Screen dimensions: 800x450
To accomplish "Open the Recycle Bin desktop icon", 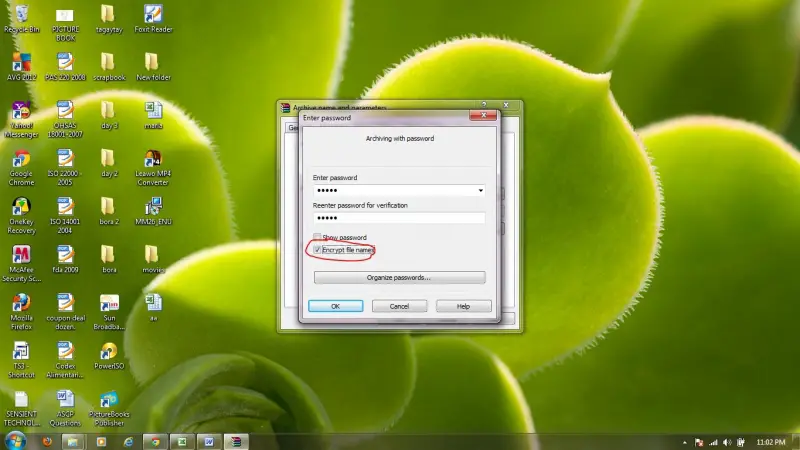I will tap(21, 19).
